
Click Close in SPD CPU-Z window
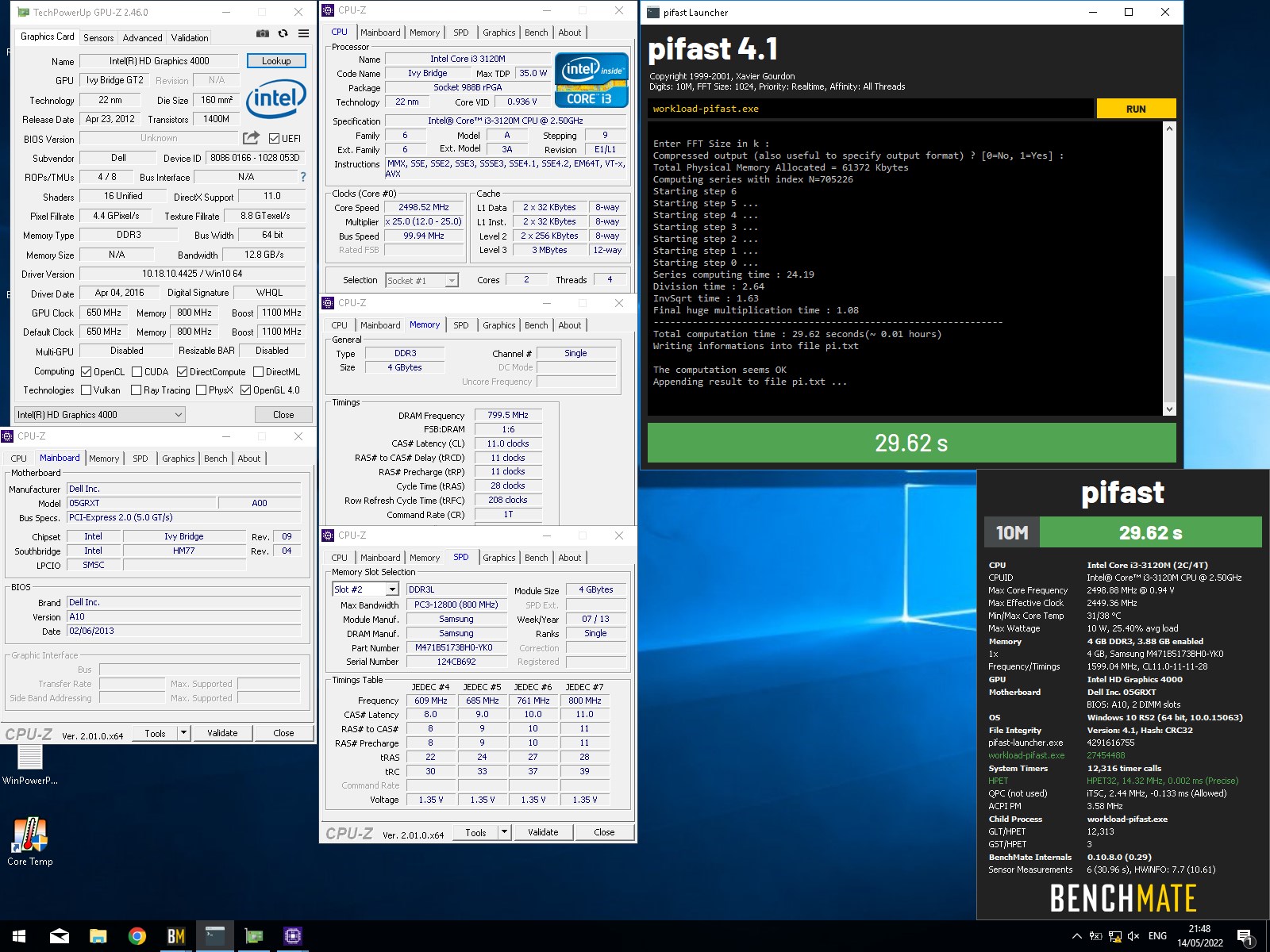tap(604, 832)
